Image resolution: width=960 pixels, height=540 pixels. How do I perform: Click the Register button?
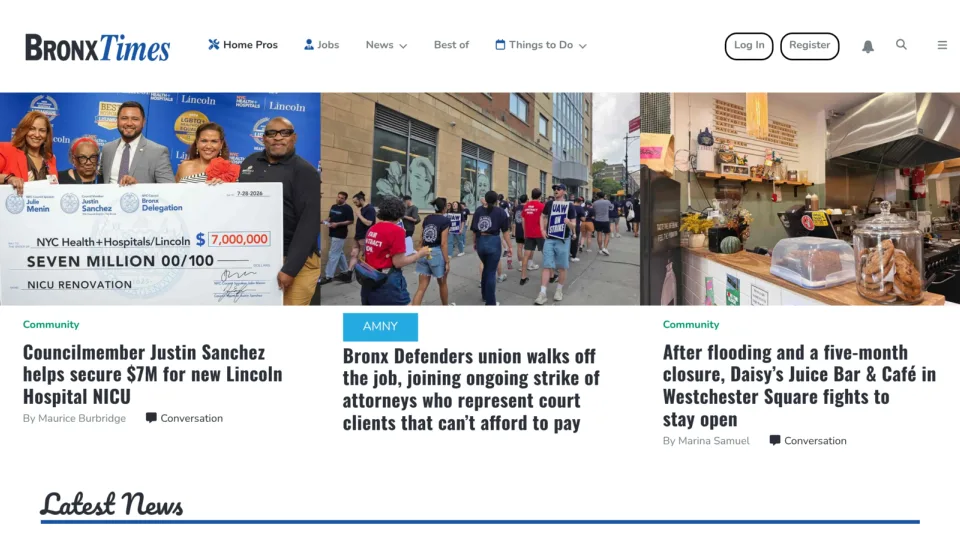click(809, 46)
